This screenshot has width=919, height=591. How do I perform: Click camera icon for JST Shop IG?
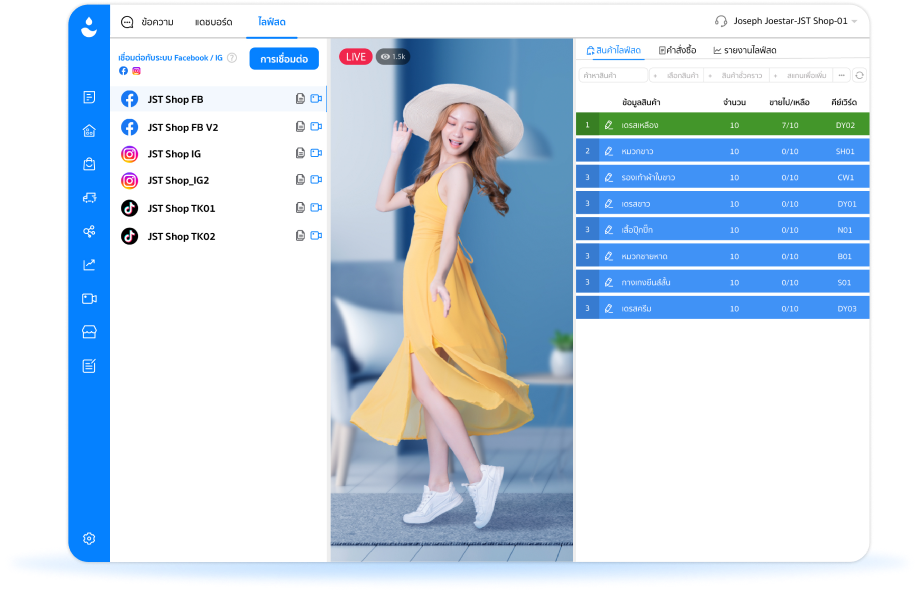tap(316, 153)
